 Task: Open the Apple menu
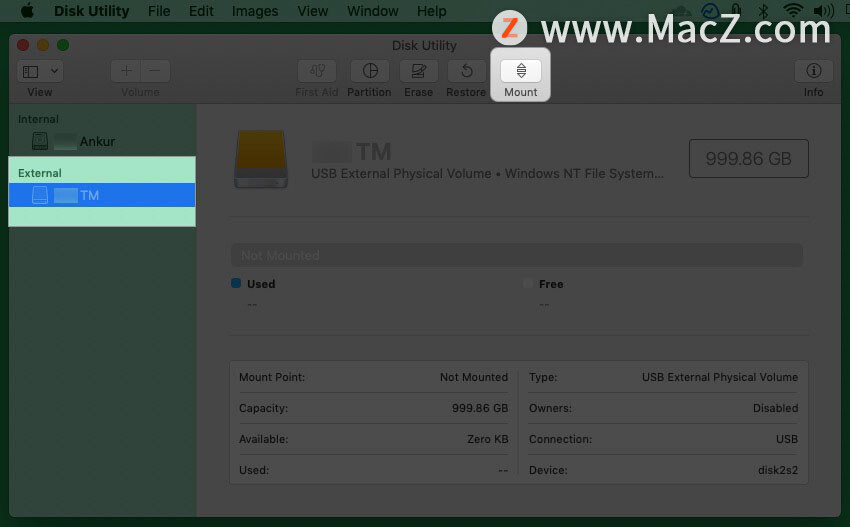pos(27,11)
